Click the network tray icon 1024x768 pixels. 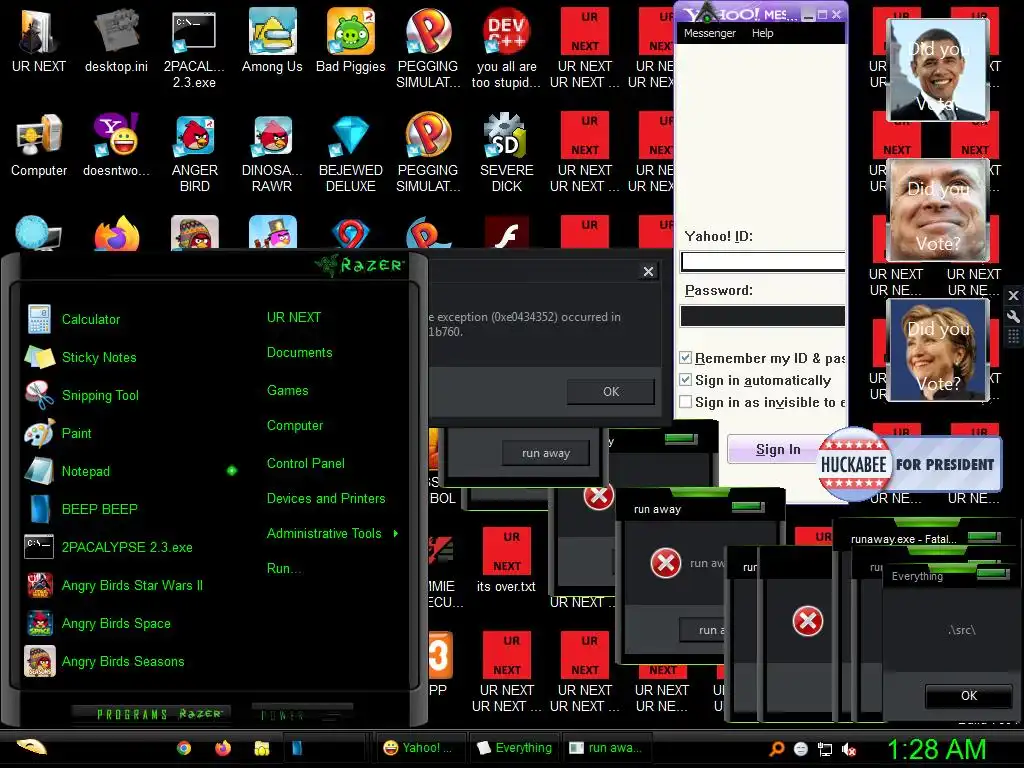[x=825, y=749]
